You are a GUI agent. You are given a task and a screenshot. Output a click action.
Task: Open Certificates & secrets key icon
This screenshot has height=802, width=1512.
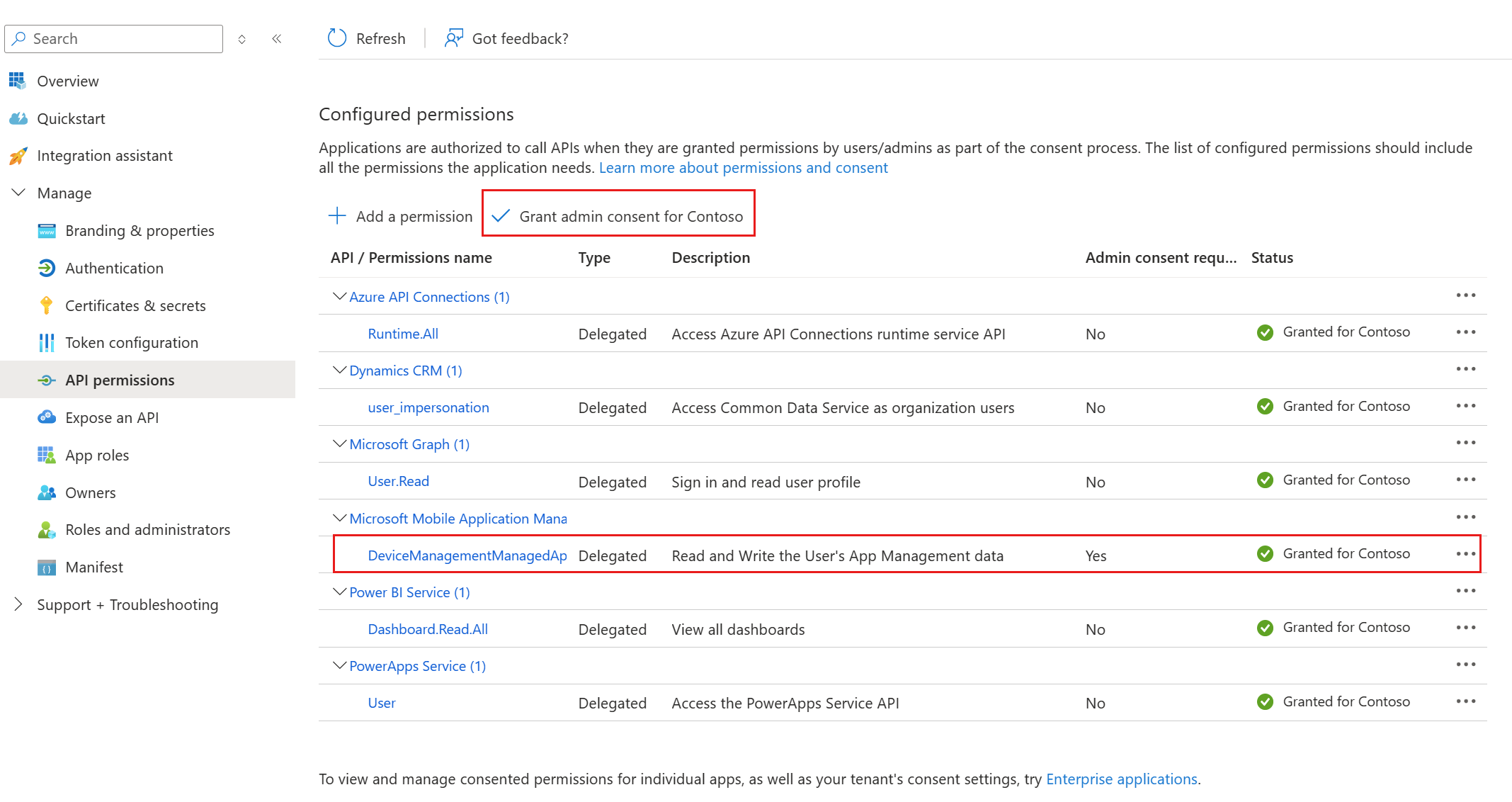coord(47,305)
